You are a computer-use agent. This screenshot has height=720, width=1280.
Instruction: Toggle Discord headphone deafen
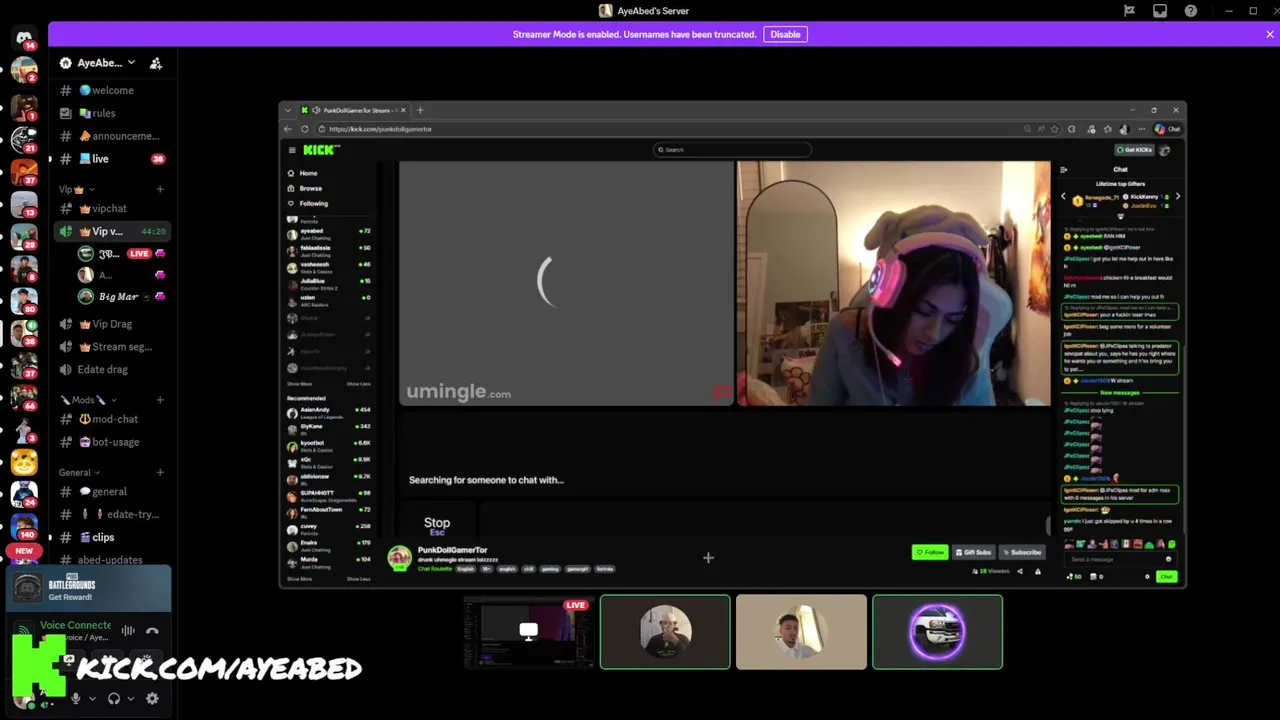pyautogui.click(x=114, y=699)
